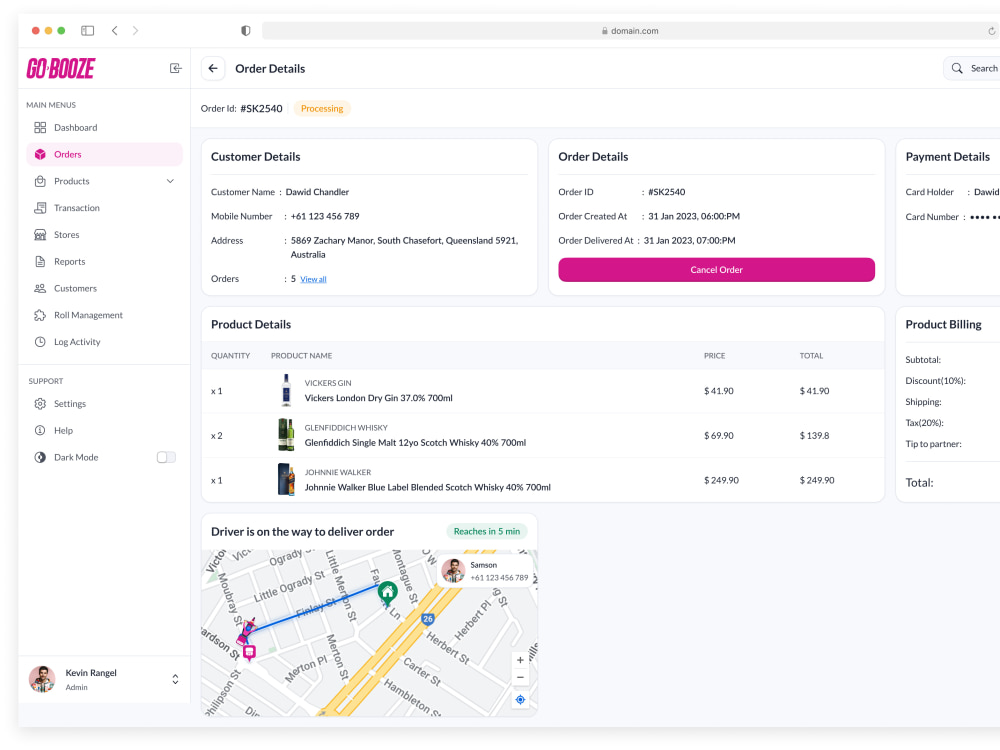The height and width of the screenshot is (750, 1000).
Task: Click the pink driver vehicle marker on map
Action: click(x=246, y=631)
